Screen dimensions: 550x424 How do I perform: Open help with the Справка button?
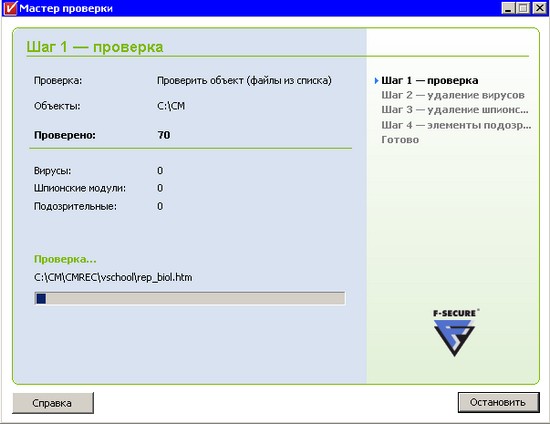[x=53, y=403]
